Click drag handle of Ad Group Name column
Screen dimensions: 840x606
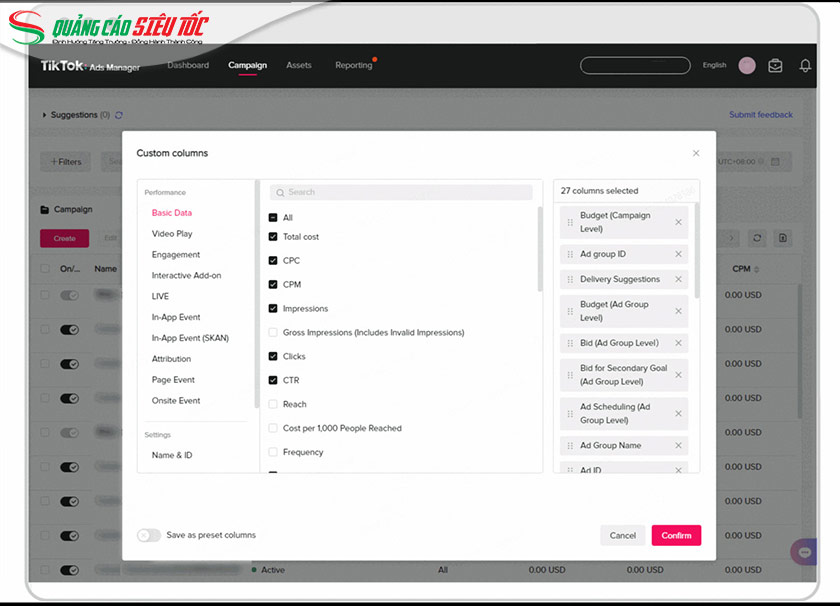570,446
